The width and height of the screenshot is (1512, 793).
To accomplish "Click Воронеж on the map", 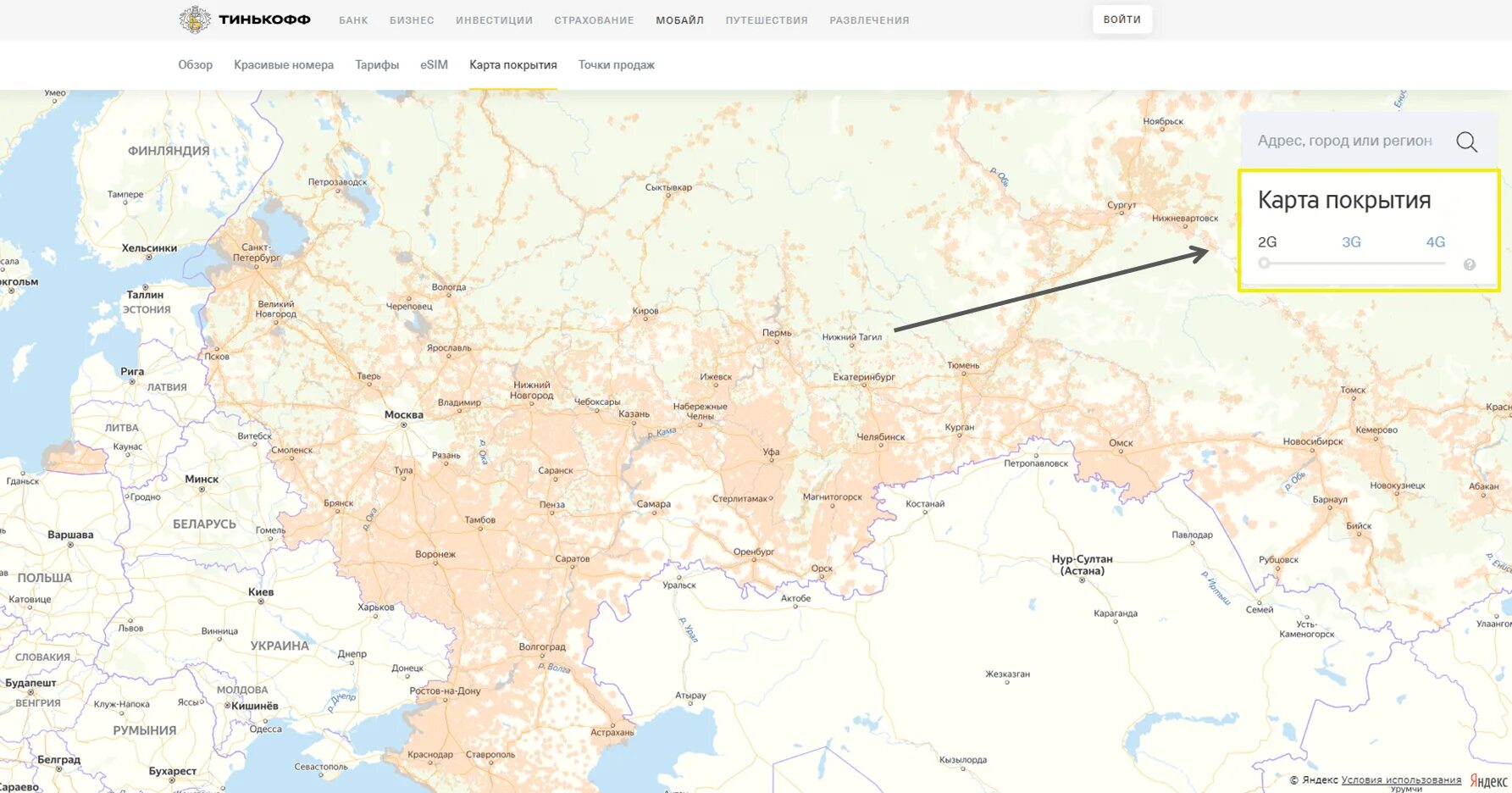I will (x=435, y=555).
